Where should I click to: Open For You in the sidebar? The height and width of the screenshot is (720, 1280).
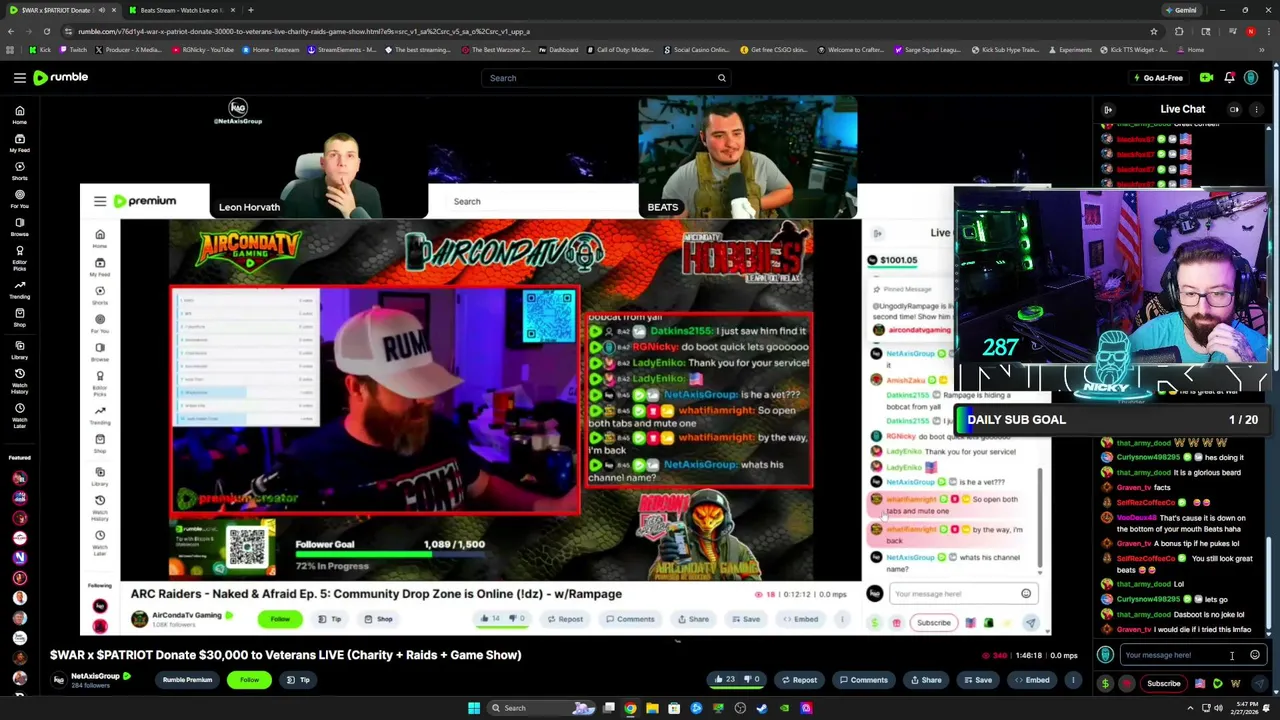click(x=19, y=199)
